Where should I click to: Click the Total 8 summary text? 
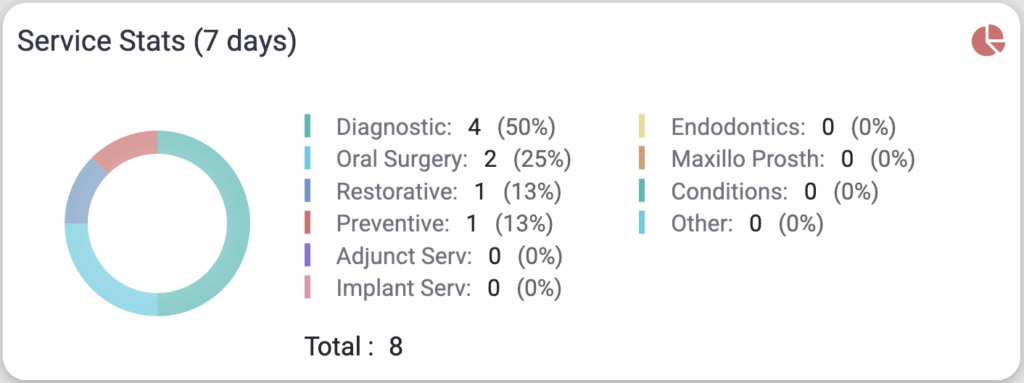coord(353,346)
